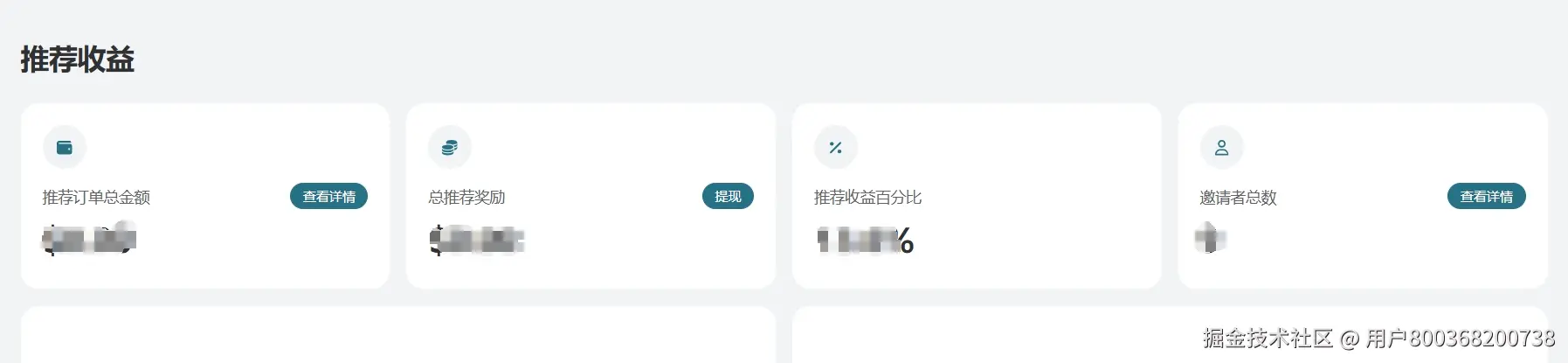Click the 推荐收益 page heading
This screenshot has width=1568, height=363.
[x=78, y=59]
